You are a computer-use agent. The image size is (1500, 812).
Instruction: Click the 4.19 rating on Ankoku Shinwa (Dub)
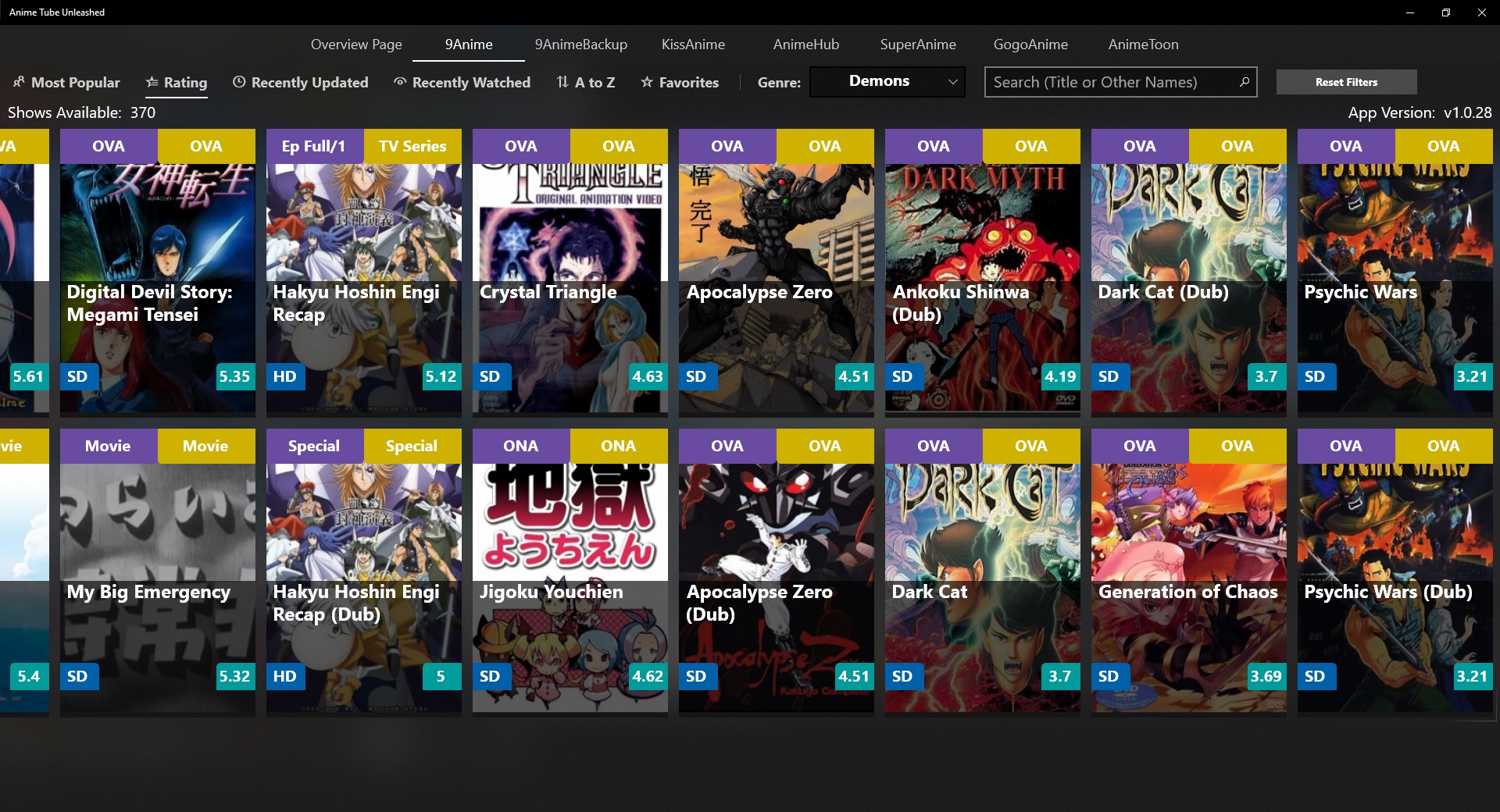(x=1059, y=376)
